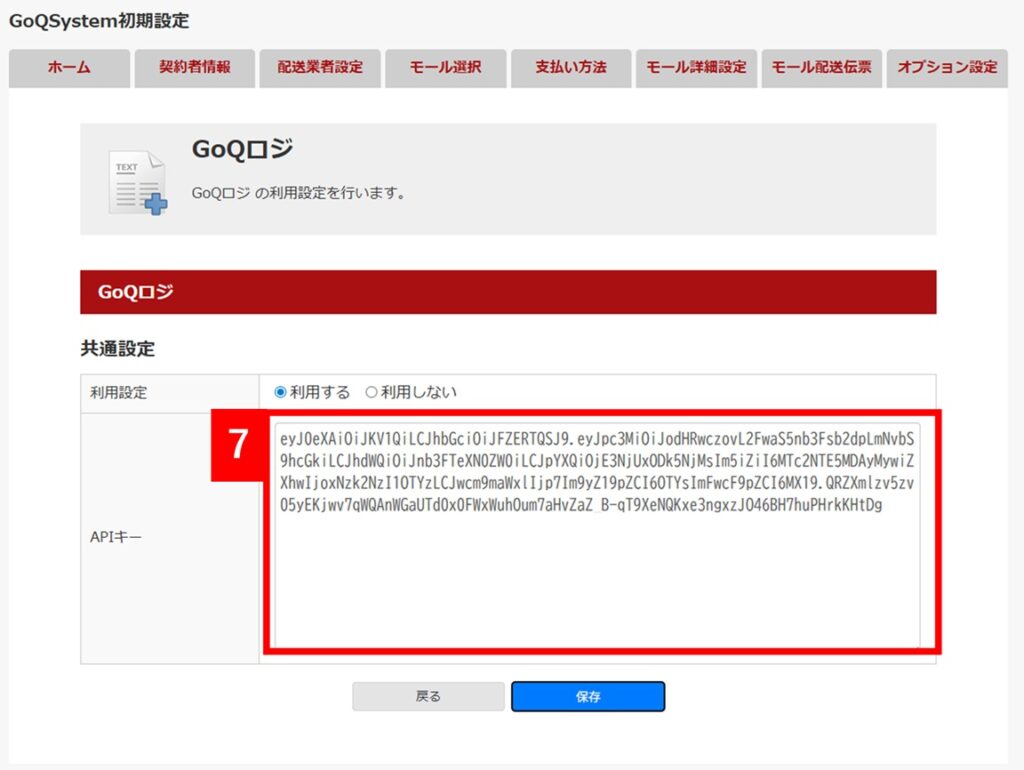Focus the APIキー text area
Image resolution: width=1024 pixels, height=770 pixels.
596,580
